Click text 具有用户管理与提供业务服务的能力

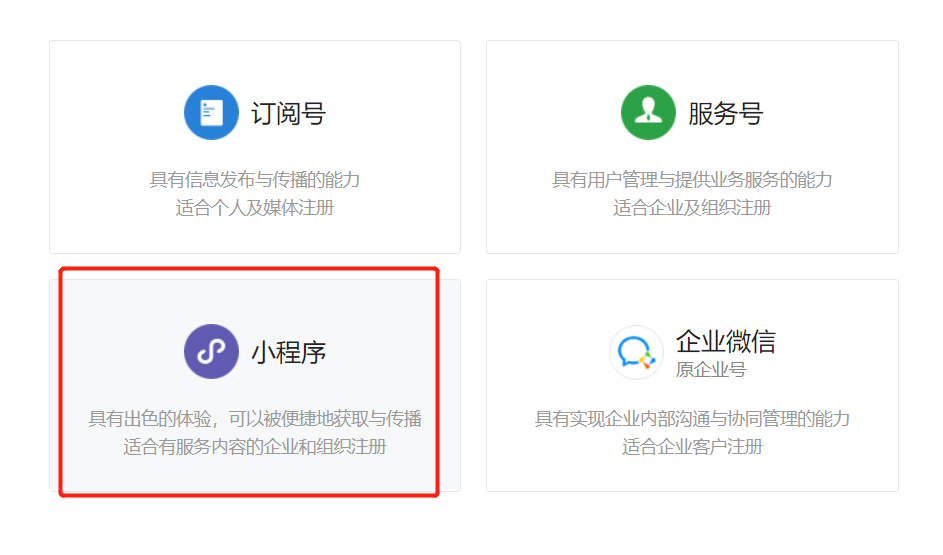point(692,179)
